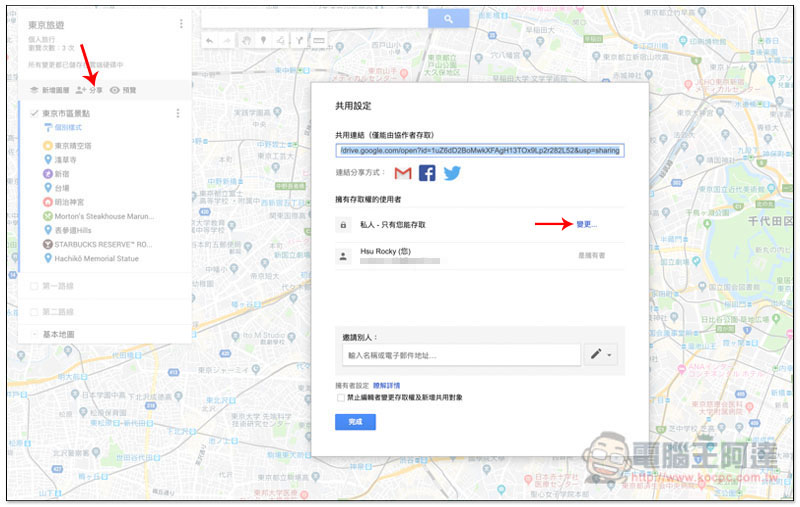Enable the 第一路線 layer checkbox

[34, 286]
